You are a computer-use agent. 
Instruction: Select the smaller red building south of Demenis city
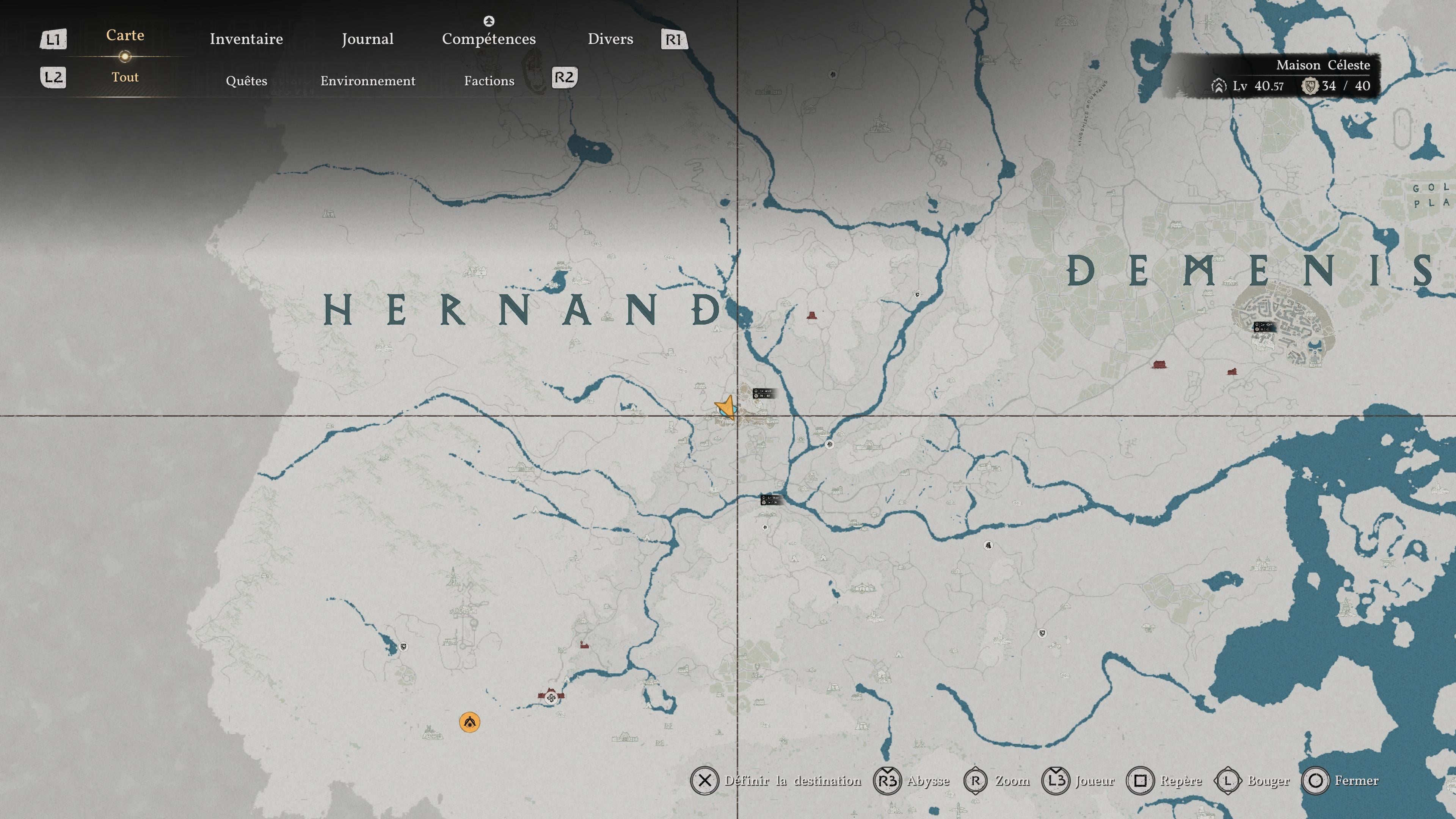click(1232, 371)
